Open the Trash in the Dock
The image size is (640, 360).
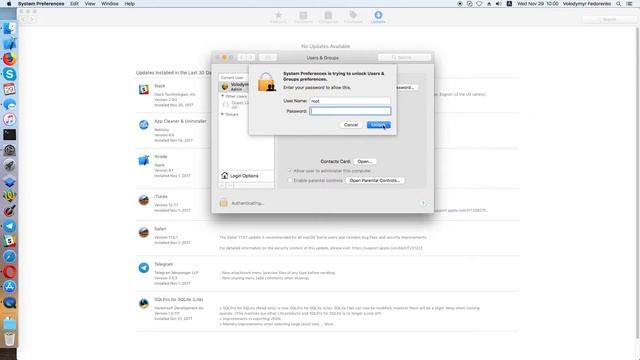[9, 339]
